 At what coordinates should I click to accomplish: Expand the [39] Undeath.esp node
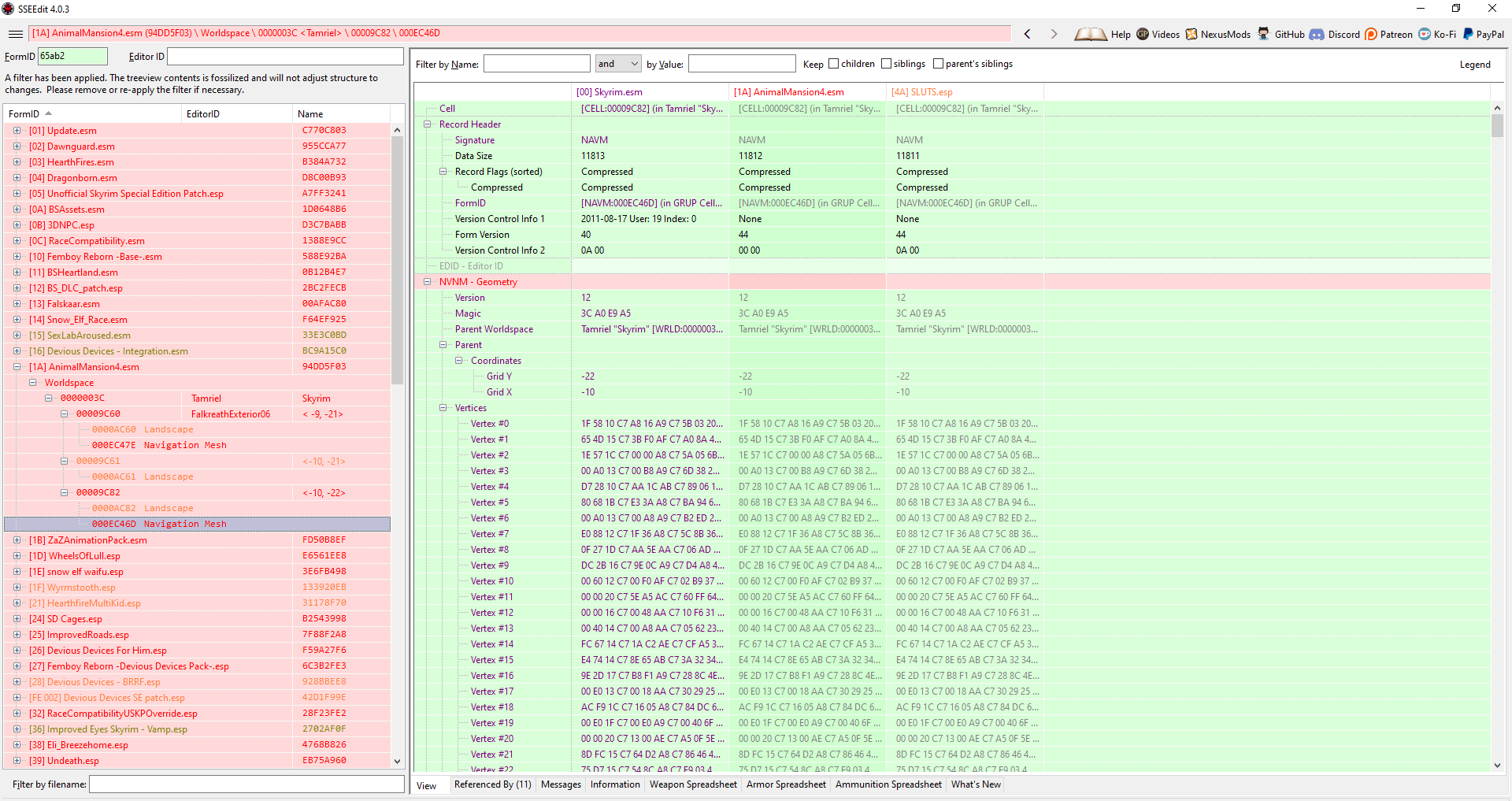tap(17, 761)
